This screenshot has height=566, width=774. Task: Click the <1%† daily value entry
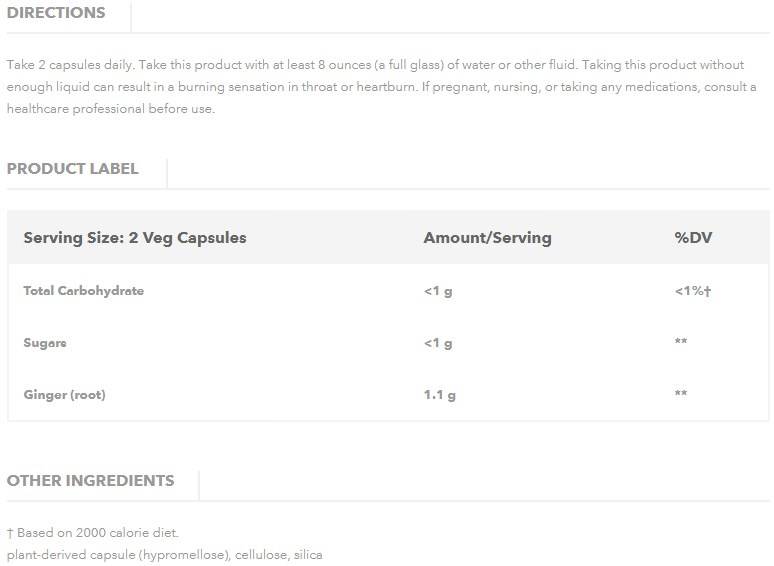tap(693, 291)
